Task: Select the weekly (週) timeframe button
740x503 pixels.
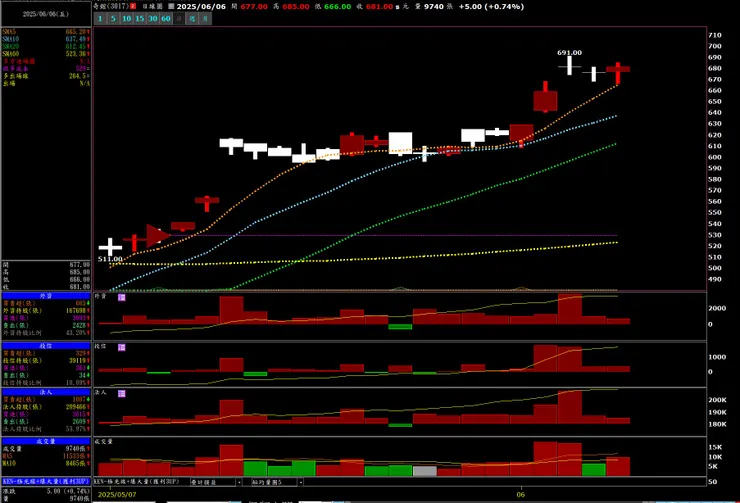Action: 192,18
